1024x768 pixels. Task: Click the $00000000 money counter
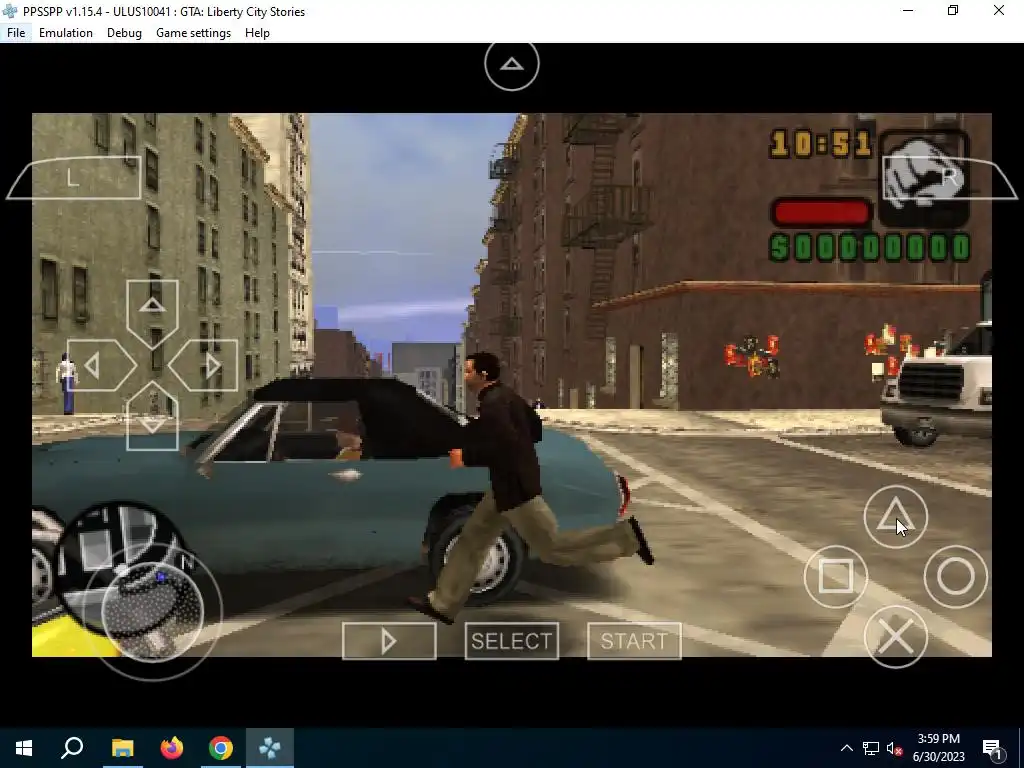point(871,248)
